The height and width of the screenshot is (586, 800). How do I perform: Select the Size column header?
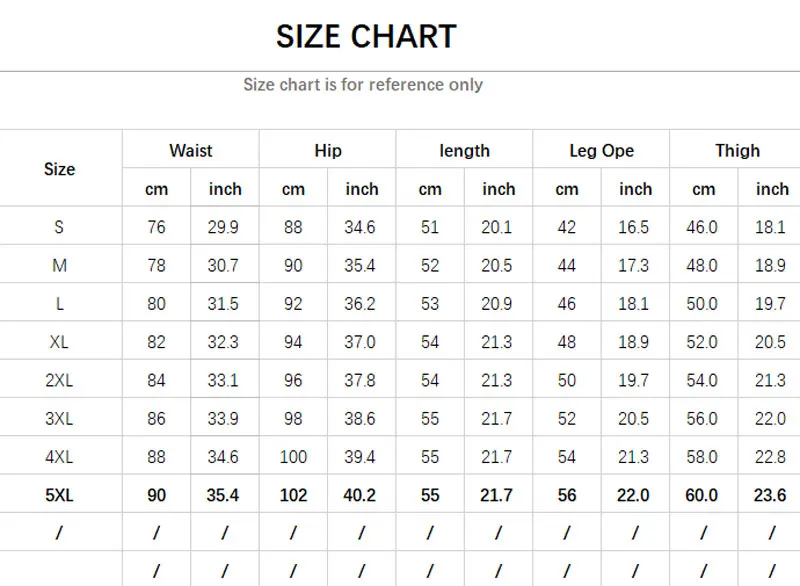(59, 169)
